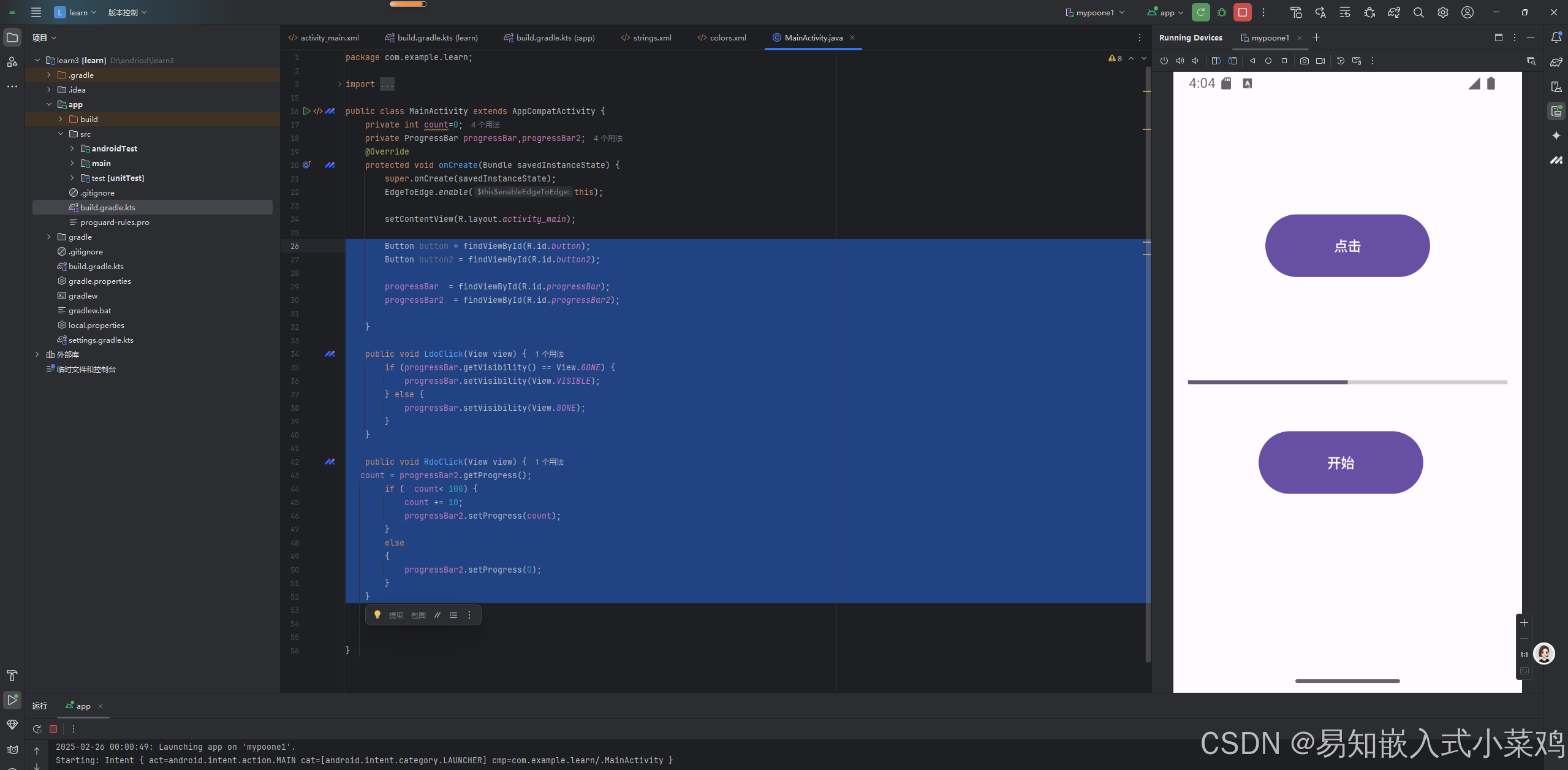
Task: Open the Notifications bell panel
Action: click(x=1556, y=37)
